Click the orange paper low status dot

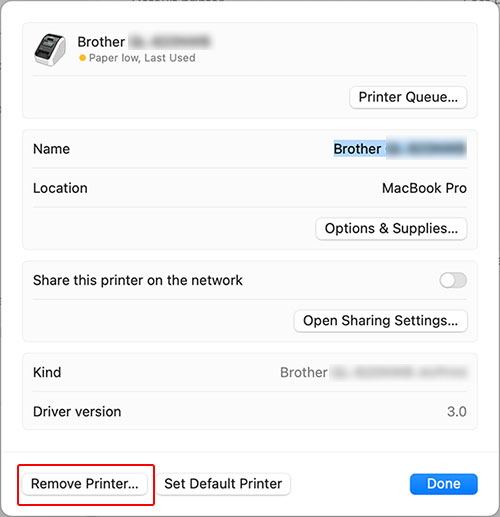[82, 58]
